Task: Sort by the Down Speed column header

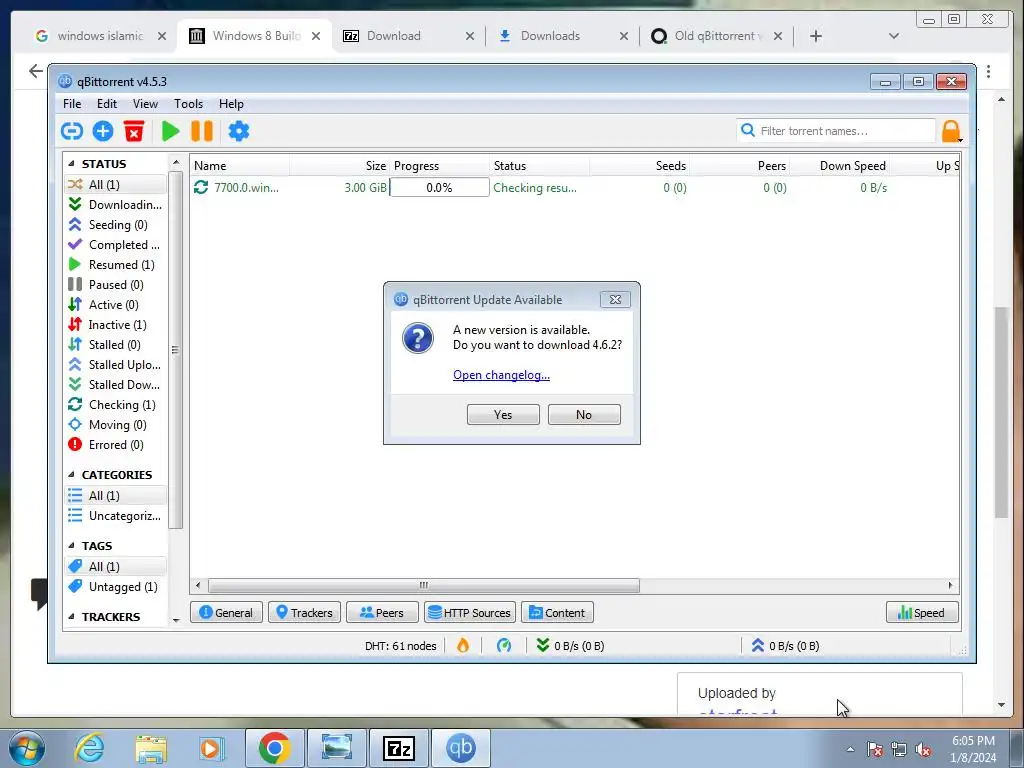Action: [x=853, y=166]
